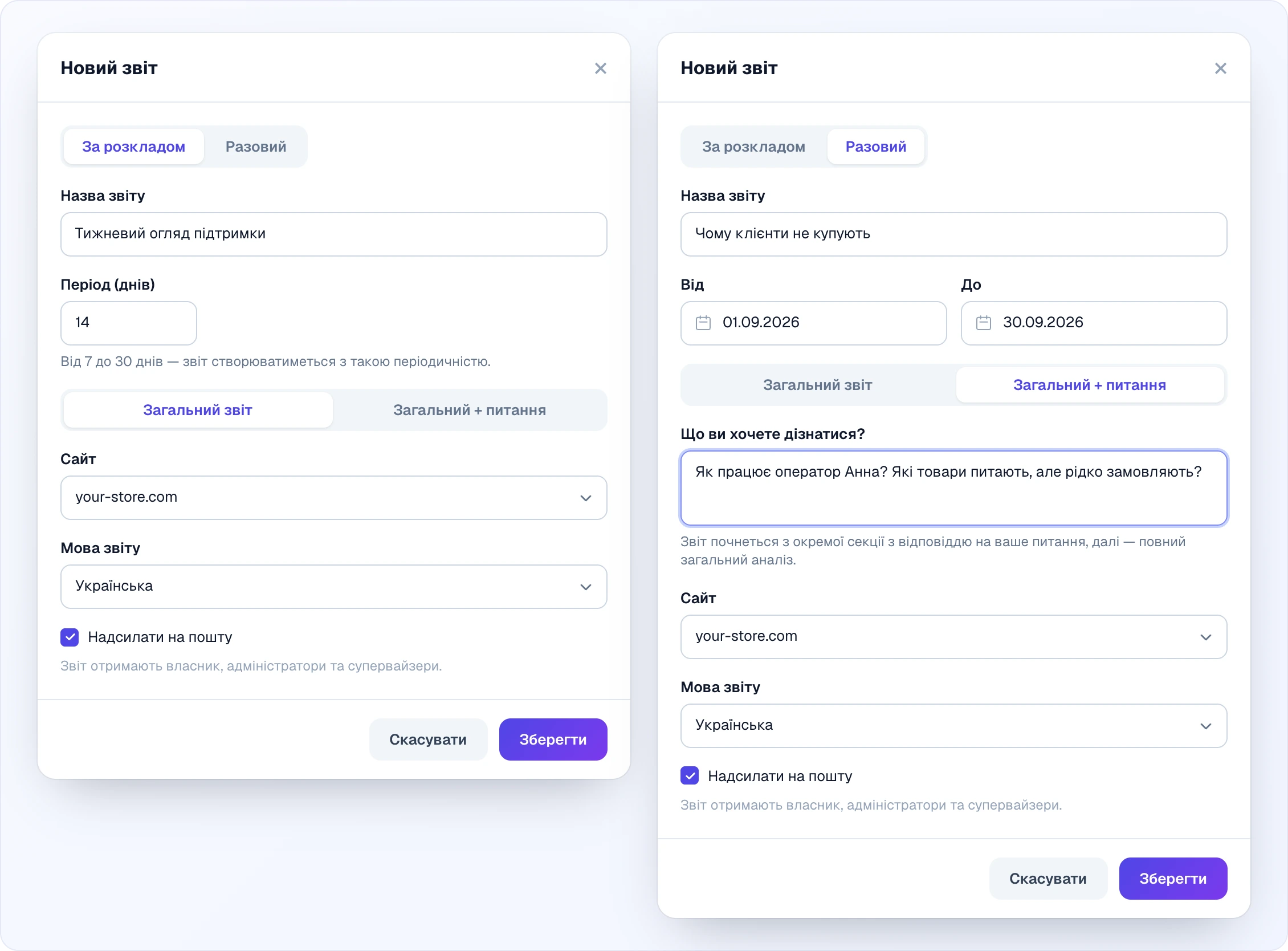Screen dimensions: 1288x951
Task: Switch to Разовий tab in left dialog
Action: coord(255,147)
